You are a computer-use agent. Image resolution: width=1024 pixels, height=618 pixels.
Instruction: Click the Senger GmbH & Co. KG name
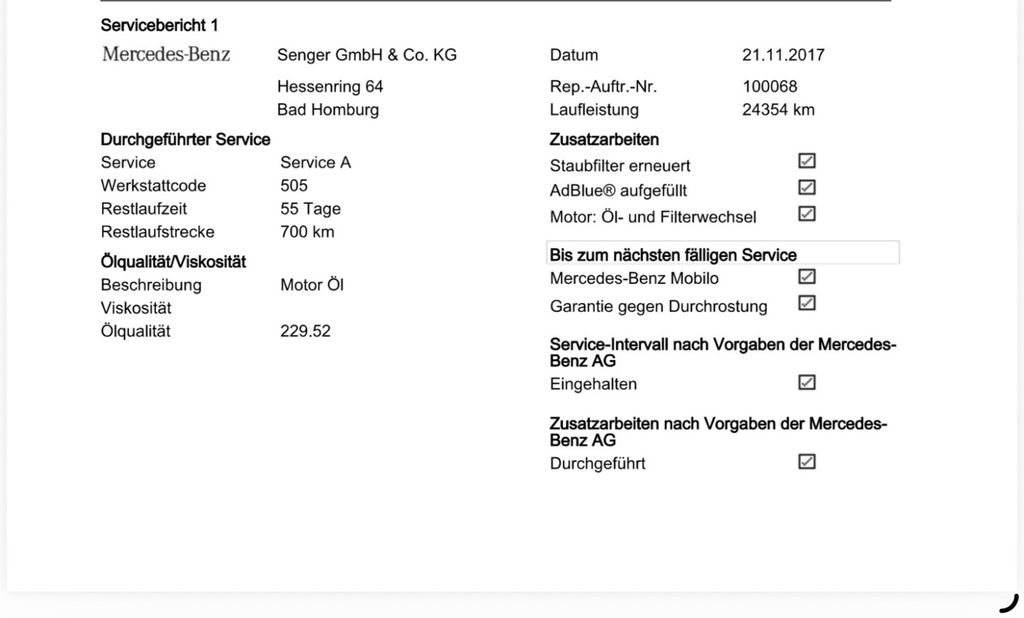367,55
